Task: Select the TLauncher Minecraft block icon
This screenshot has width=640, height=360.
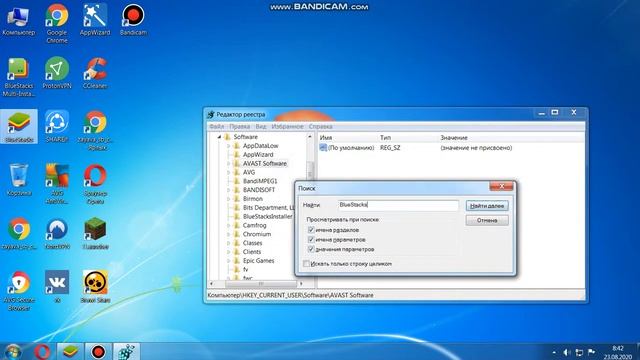Action: [x=95, y=233]
